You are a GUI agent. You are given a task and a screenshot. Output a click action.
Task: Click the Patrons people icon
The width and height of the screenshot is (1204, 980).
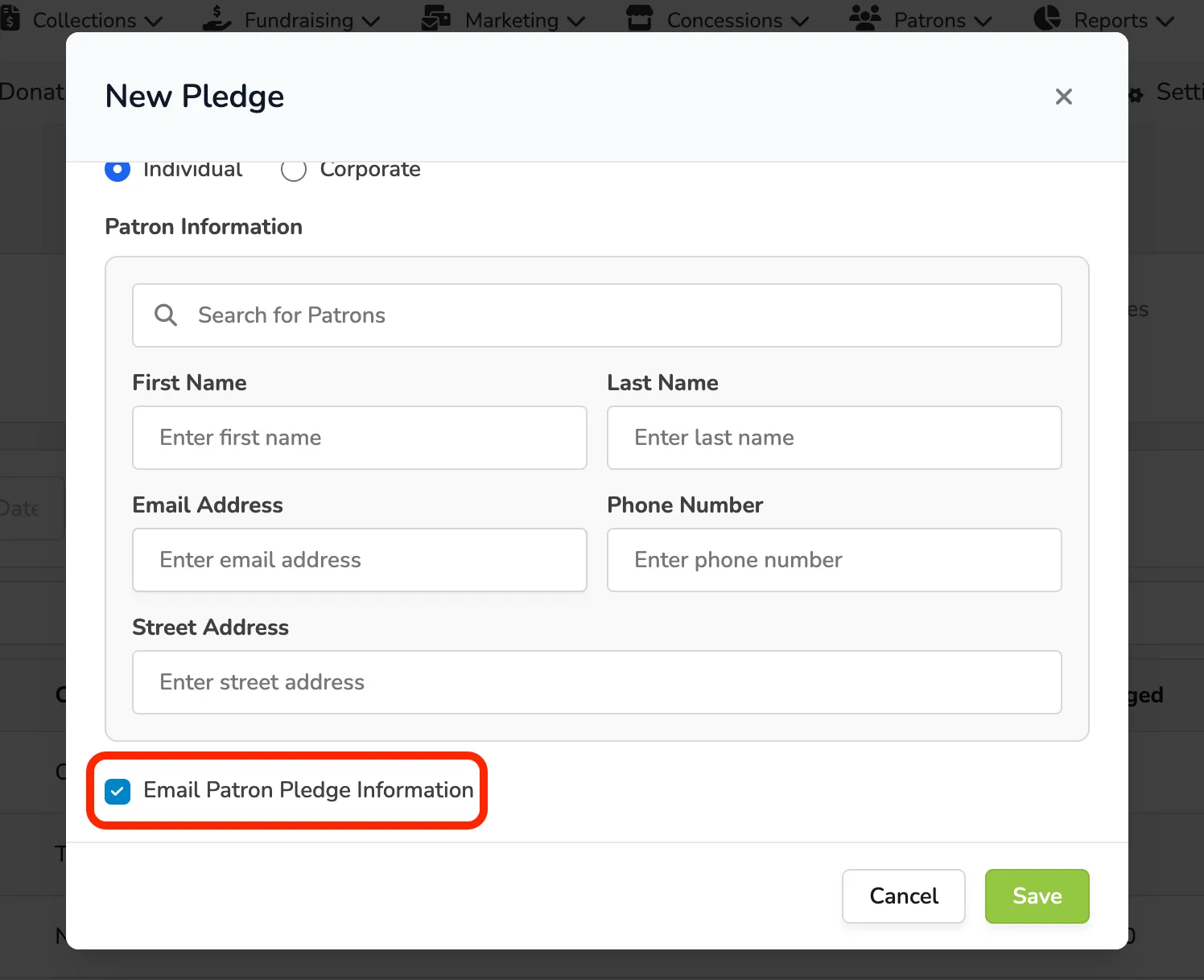click(x=865, y=18)
